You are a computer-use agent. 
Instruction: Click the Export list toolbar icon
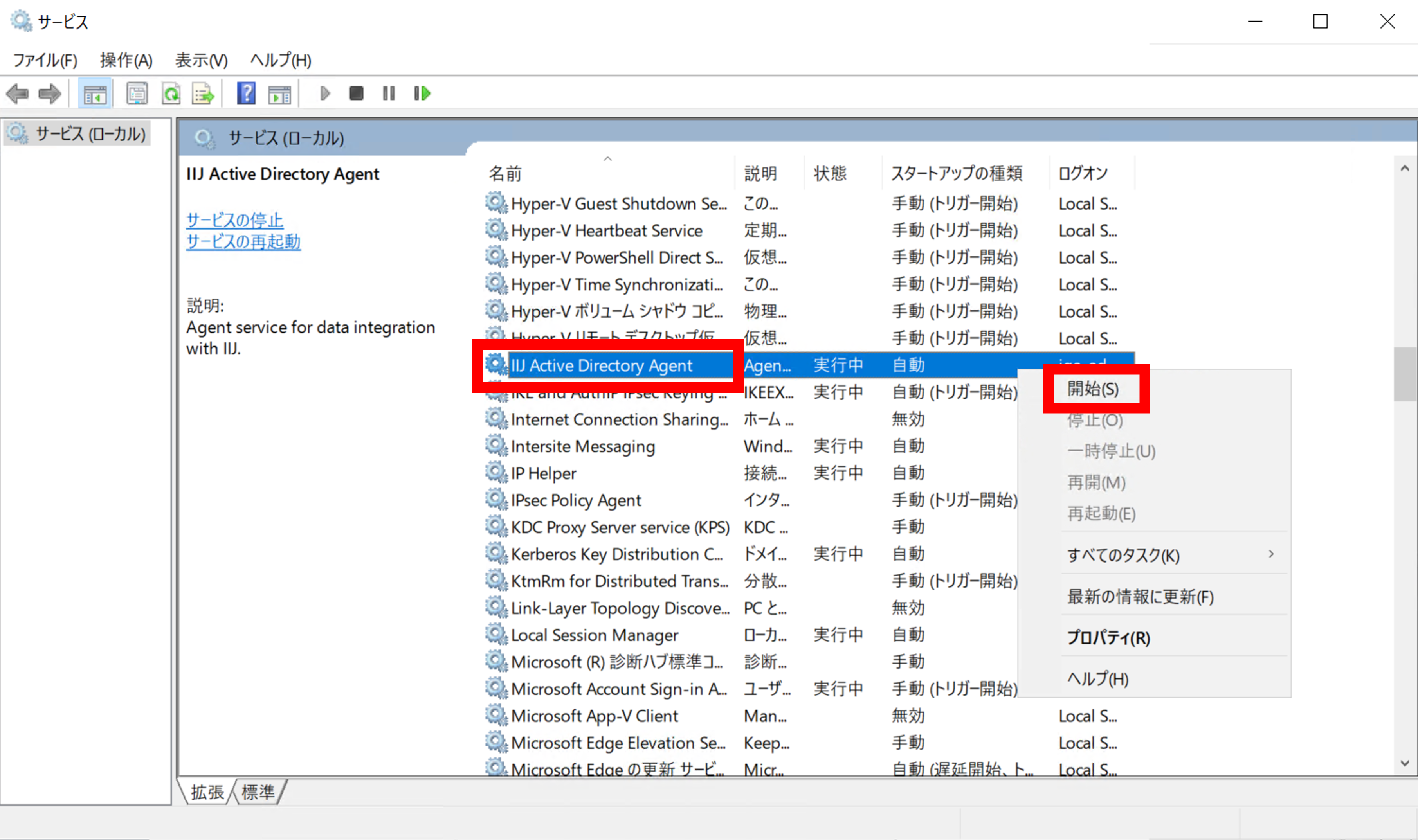tap(203, 94)
